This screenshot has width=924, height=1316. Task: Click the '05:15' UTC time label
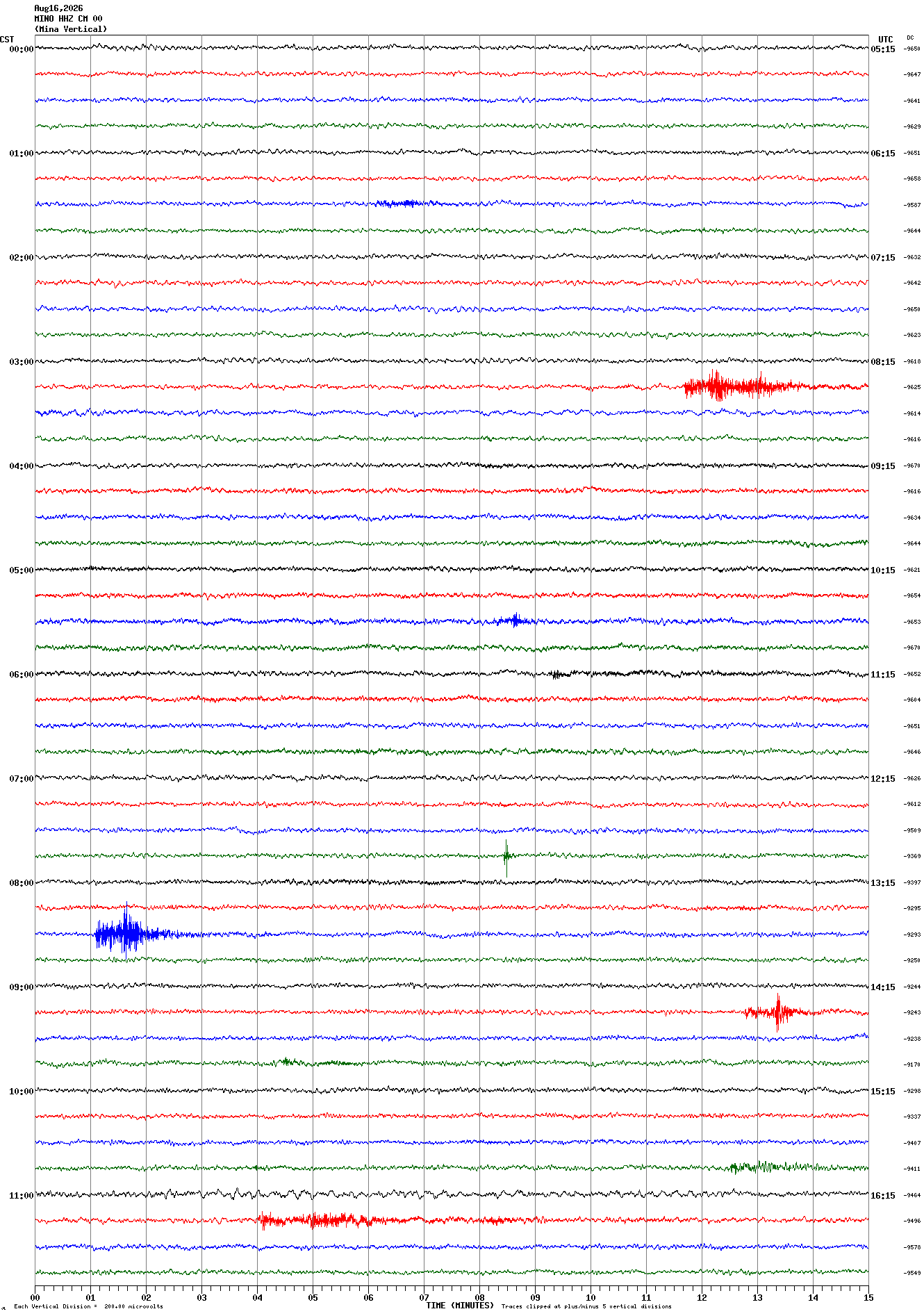tap(883, 49)
